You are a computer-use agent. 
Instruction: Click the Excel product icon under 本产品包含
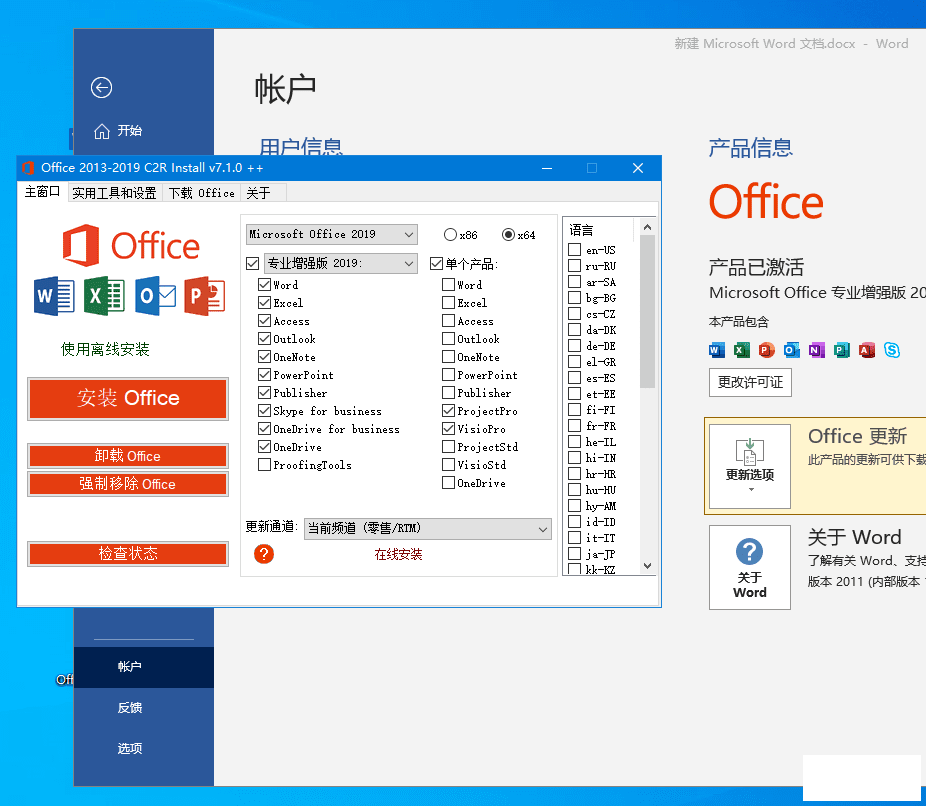click(742, 350)
